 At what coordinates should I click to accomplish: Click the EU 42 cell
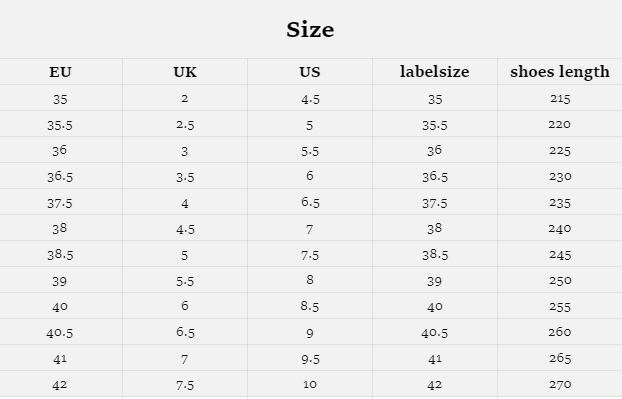coord(60,385)
